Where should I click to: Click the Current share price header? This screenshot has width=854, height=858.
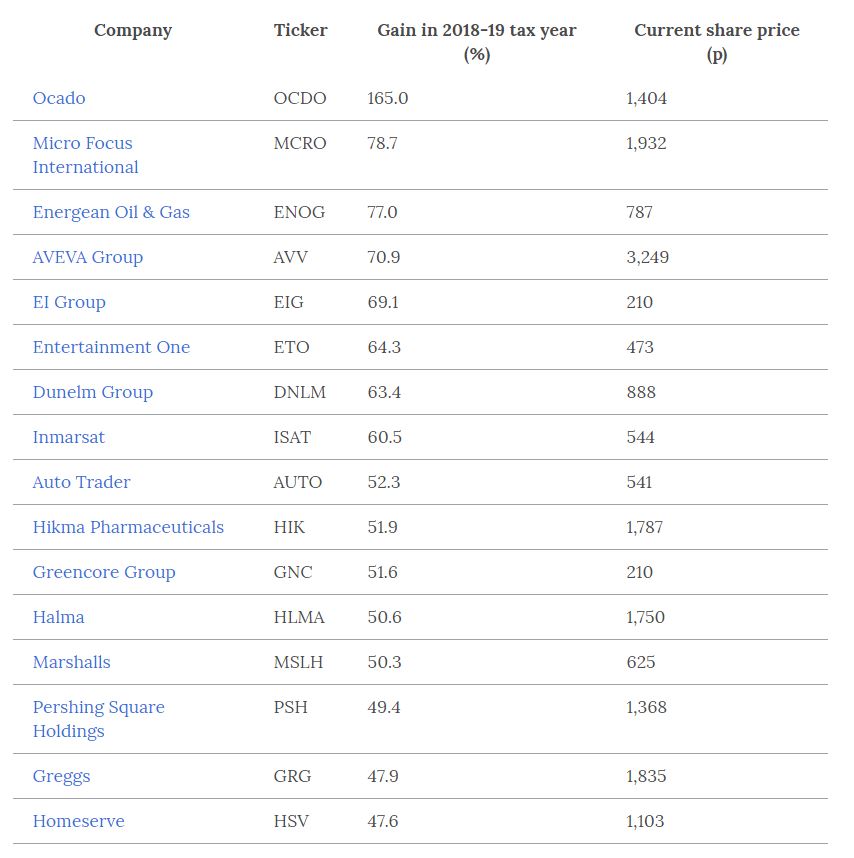[717, 42]
